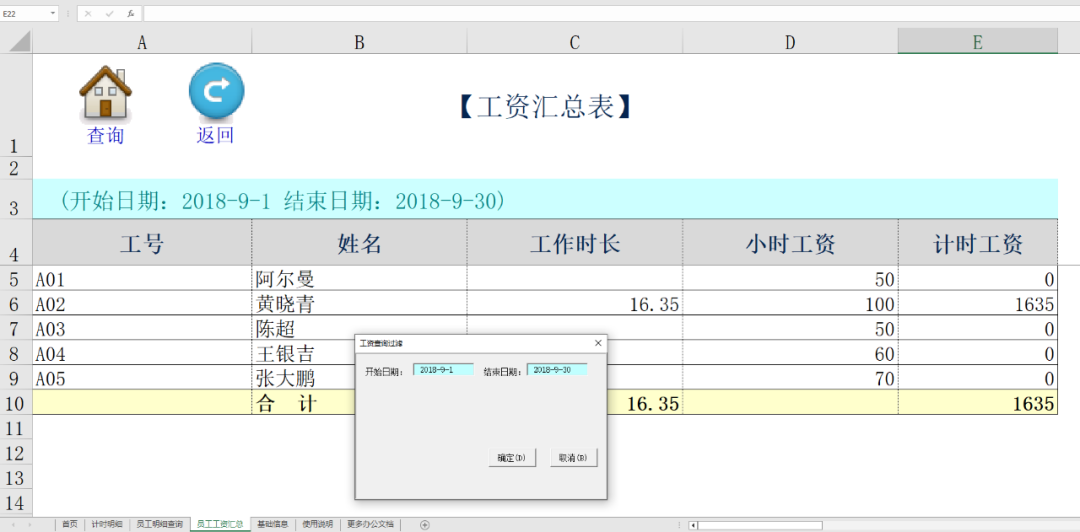Screen dimensions: 1080x532
Task: Click the house-shaped 查询 icon
Action: coord(106,94)
